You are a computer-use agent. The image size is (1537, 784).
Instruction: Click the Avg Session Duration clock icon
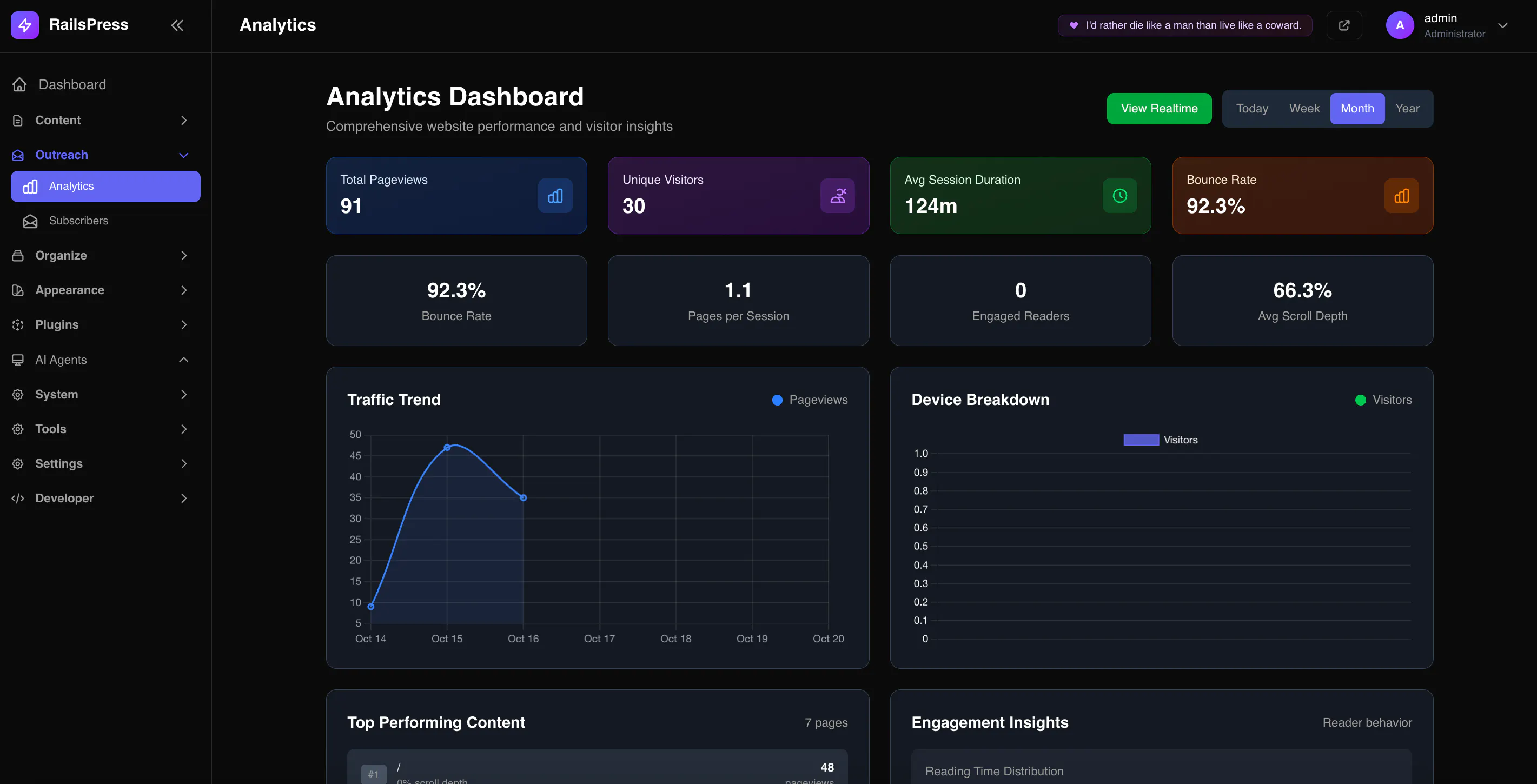[1120, 196]
